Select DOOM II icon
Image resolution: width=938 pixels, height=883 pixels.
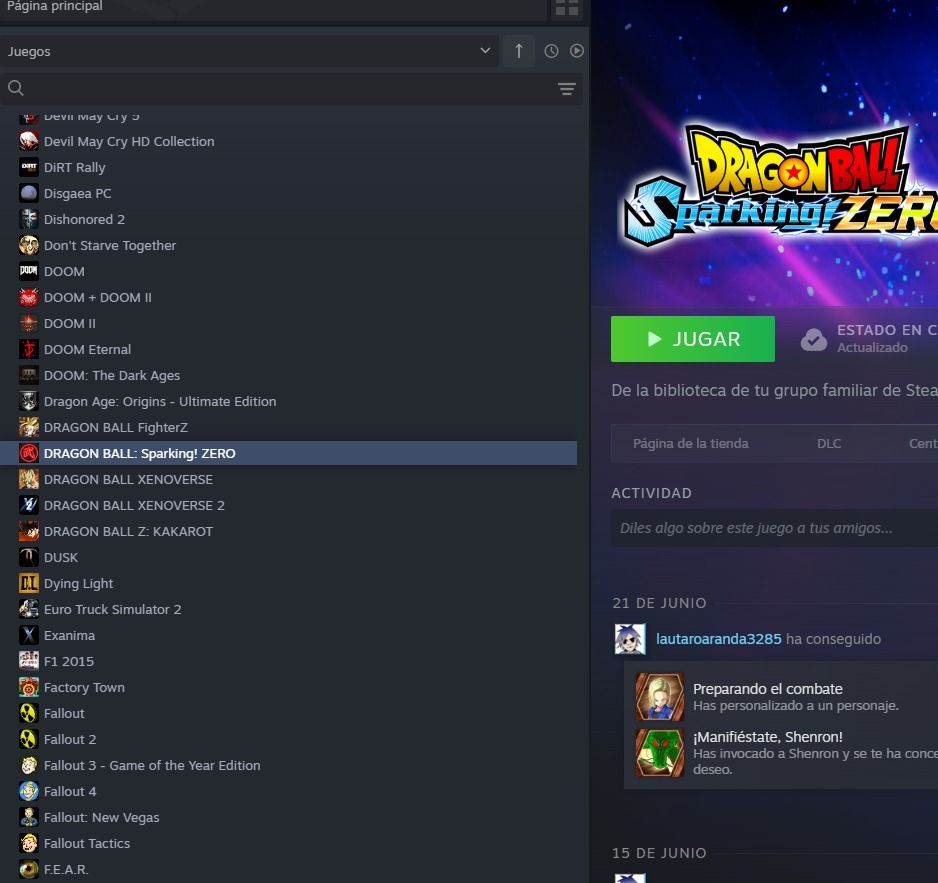pos(29,324)
